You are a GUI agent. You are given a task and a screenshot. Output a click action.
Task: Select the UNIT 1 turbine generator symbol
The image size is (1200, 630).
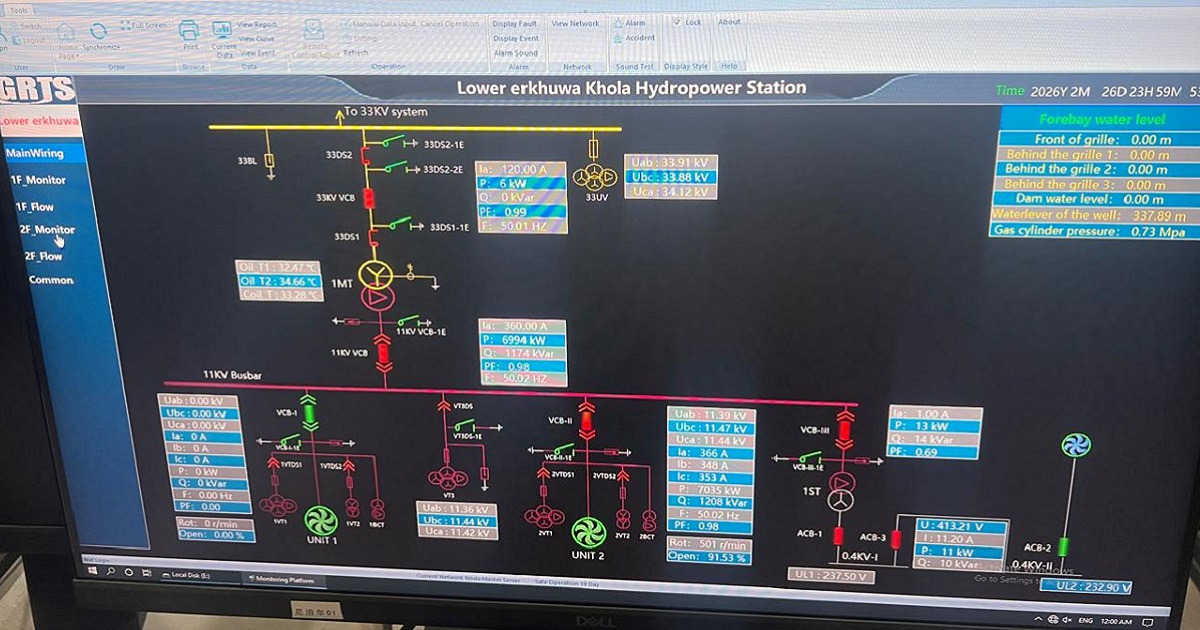pyautogui.click(x=321, y=521)
